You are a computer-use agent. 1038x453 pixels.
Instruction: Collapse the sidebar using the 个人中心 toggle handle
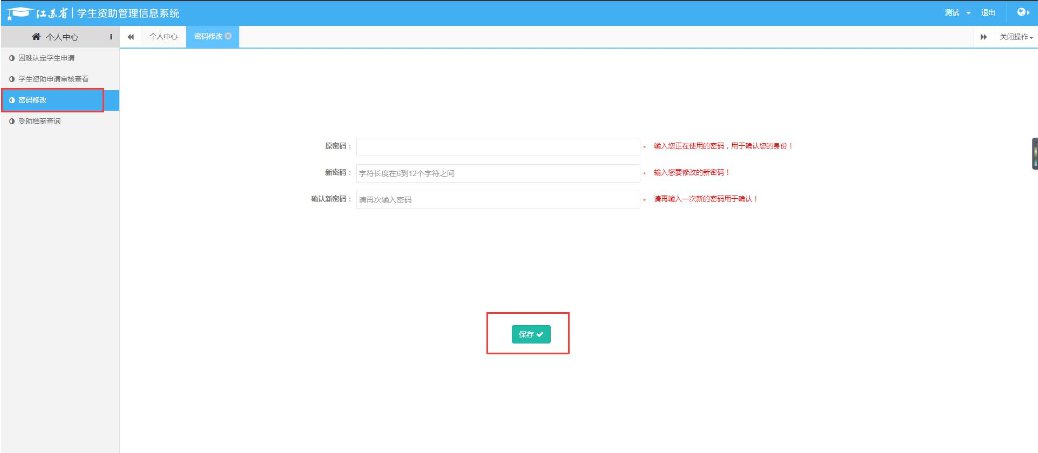click(x=110, y=37)
